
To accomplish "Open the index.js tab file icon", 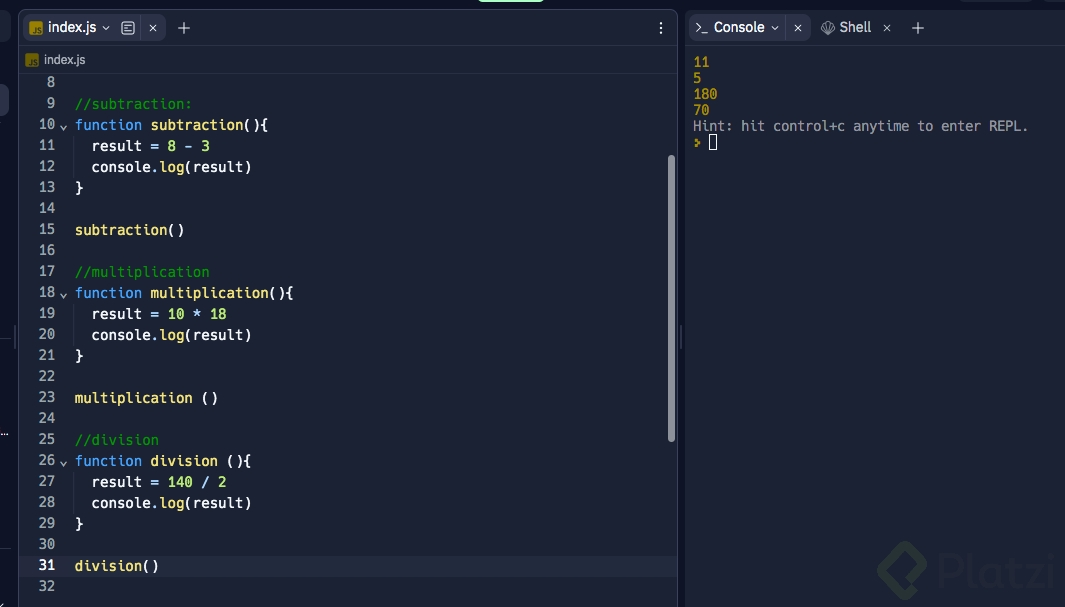I will [x=36, y=28].
